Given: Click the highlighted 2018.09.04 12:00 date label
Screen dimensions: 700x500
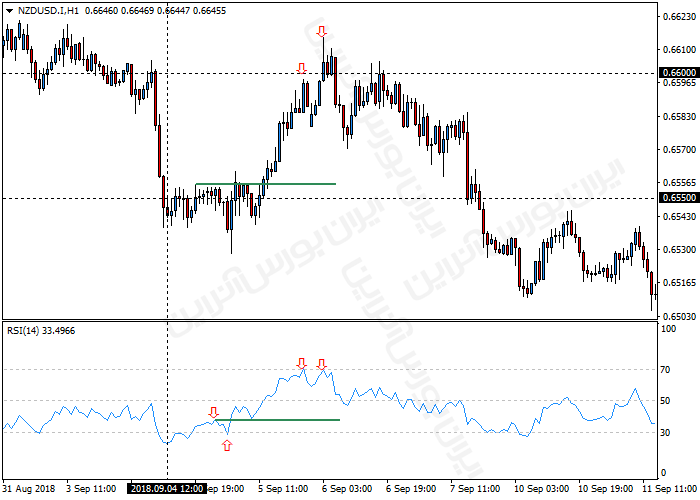Looking at the screenshot, I should [166, 489].
